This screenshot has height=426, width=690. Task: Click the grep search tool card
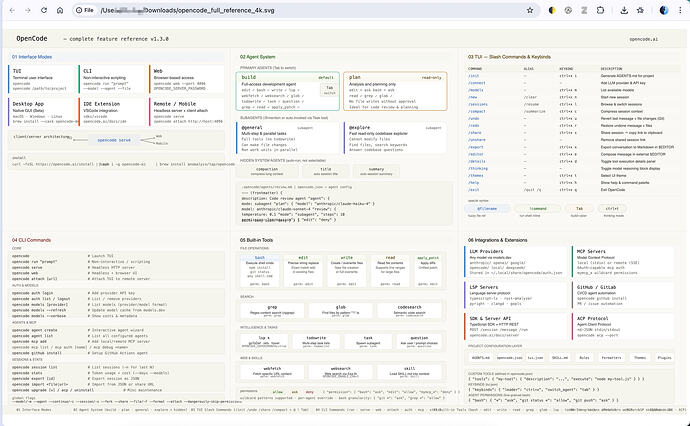tap(272, 310)
